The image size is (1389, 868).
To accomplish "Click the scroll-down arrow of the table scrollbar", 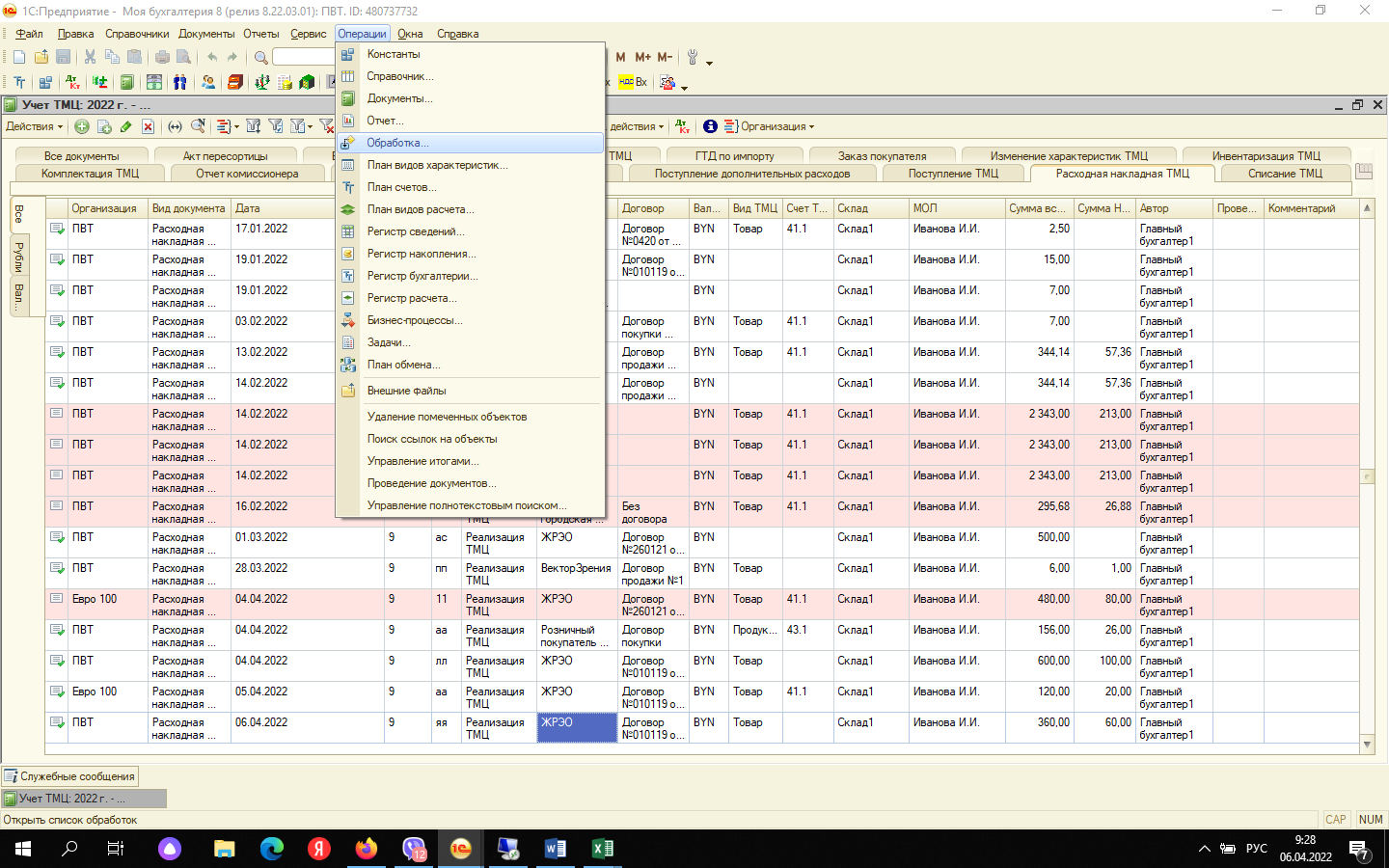I will point(1367,745).
